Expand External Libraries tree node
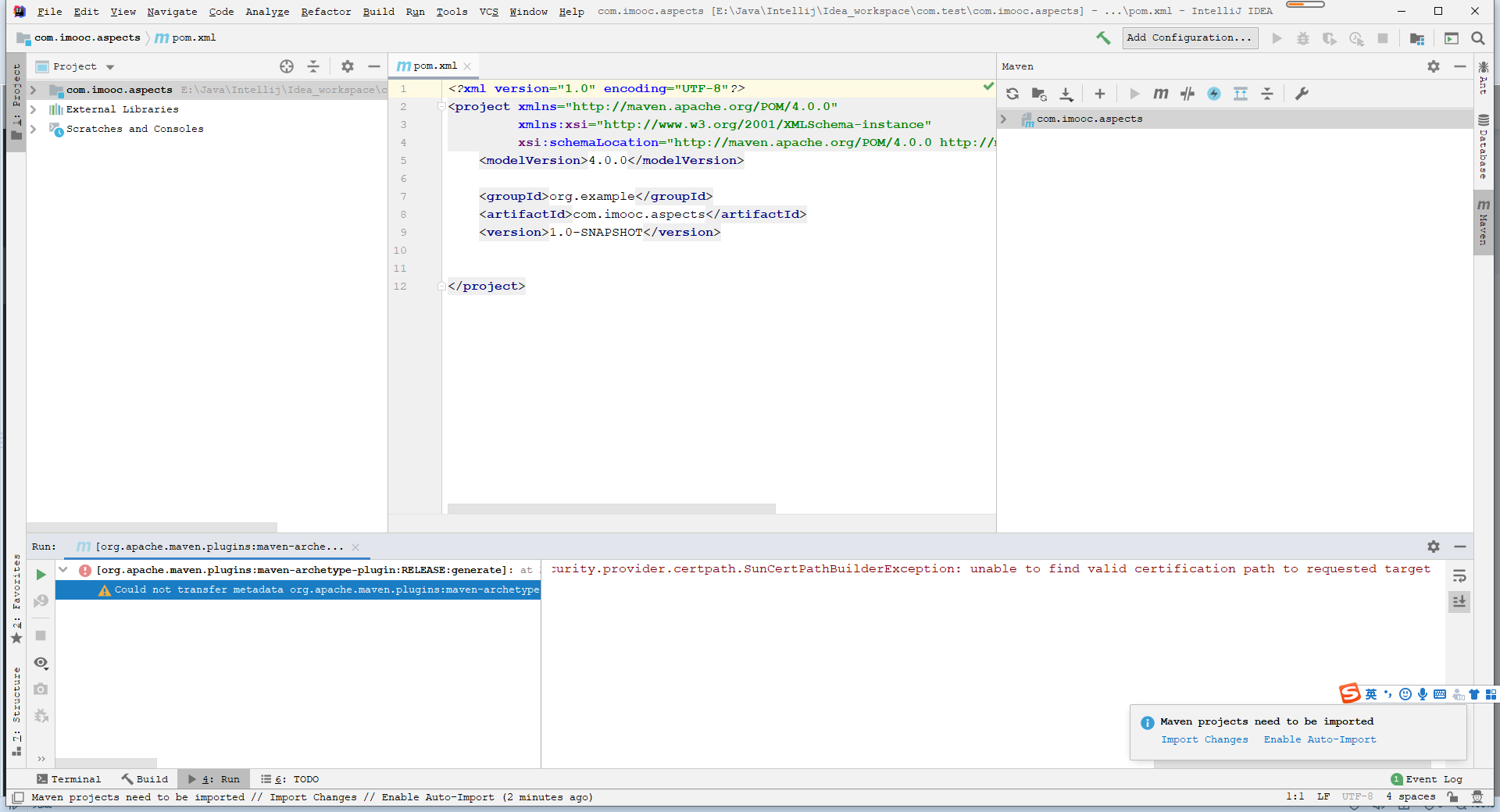 tap(34, 109)
